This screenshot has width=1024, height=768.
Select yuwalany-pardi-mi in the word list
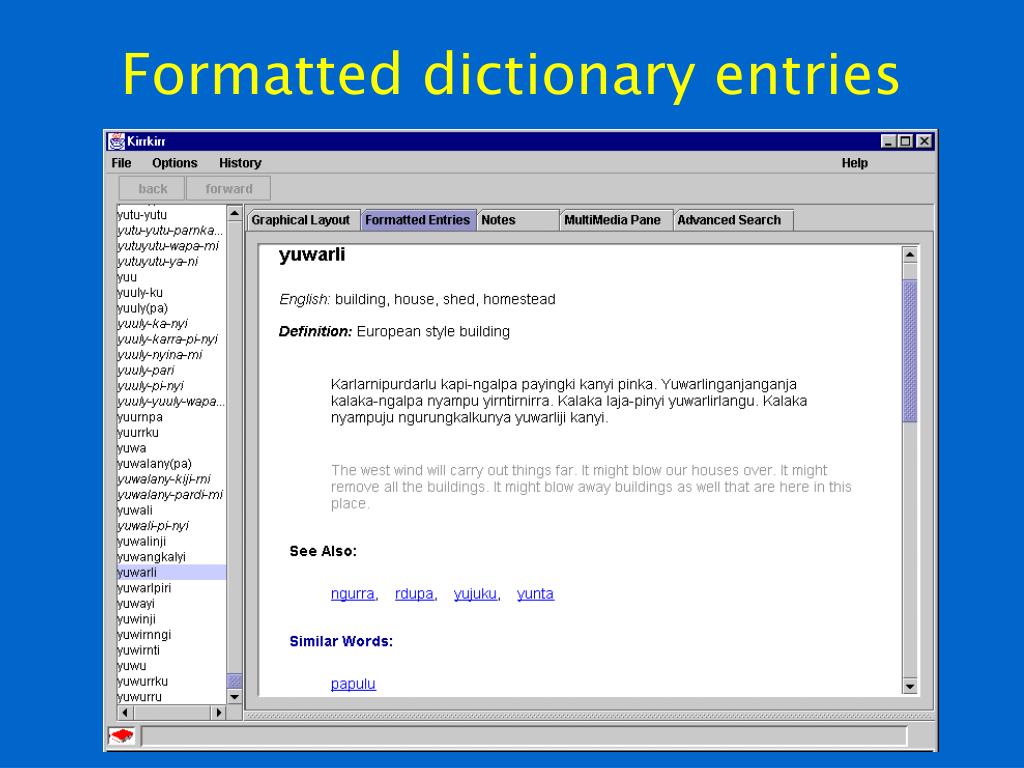click(x=171, y=494)
